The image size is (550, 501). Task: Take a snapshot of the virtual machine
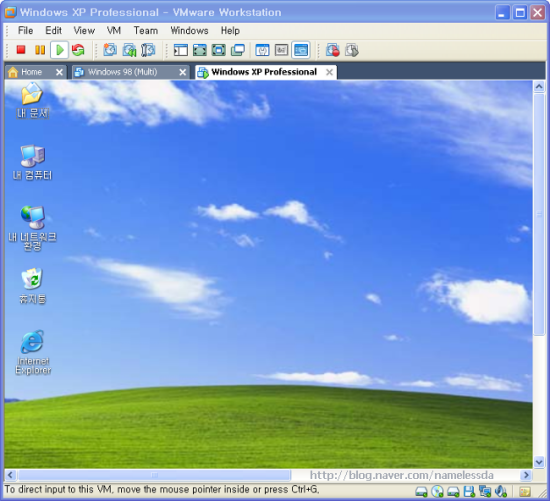pyautogui.click(x=110, y=50)
